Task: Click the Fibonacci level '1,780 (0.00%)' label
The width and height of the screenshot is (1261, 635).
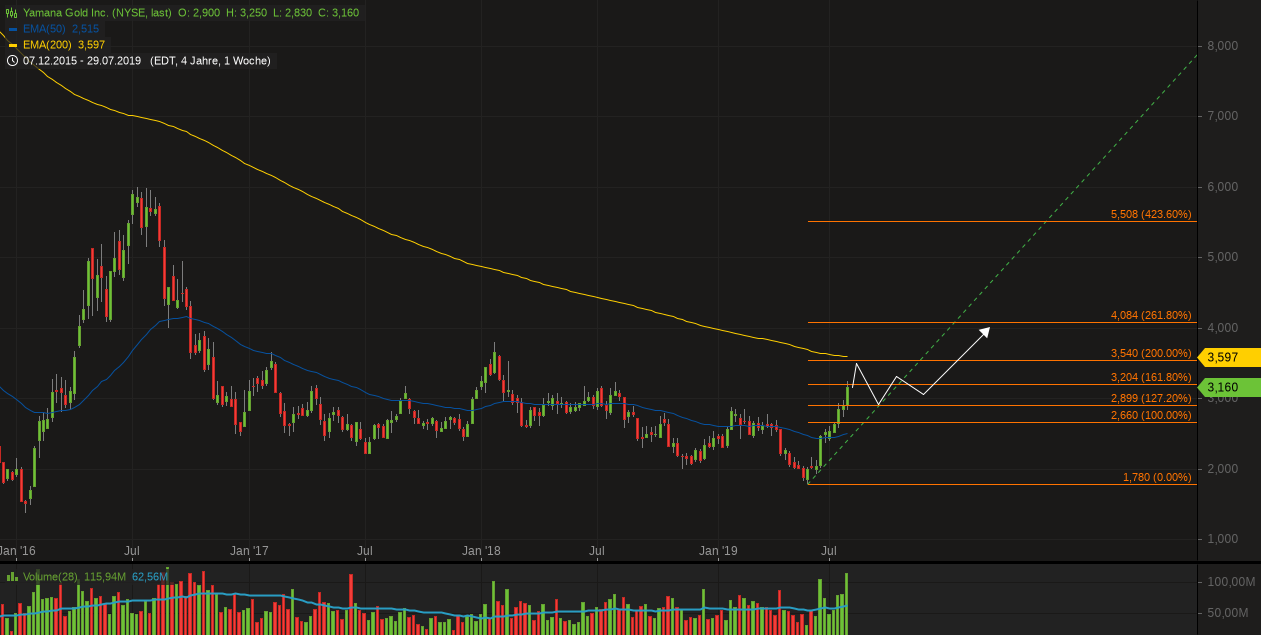Action: coord(1156,478)
